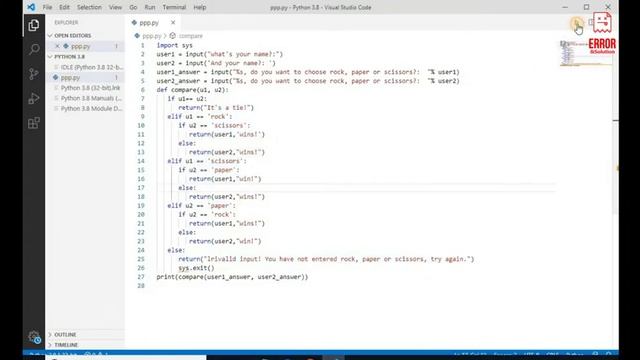Click the return("It's a tie!") line
640x360 pixels.
pyautogui.click(x=216, y=108)
